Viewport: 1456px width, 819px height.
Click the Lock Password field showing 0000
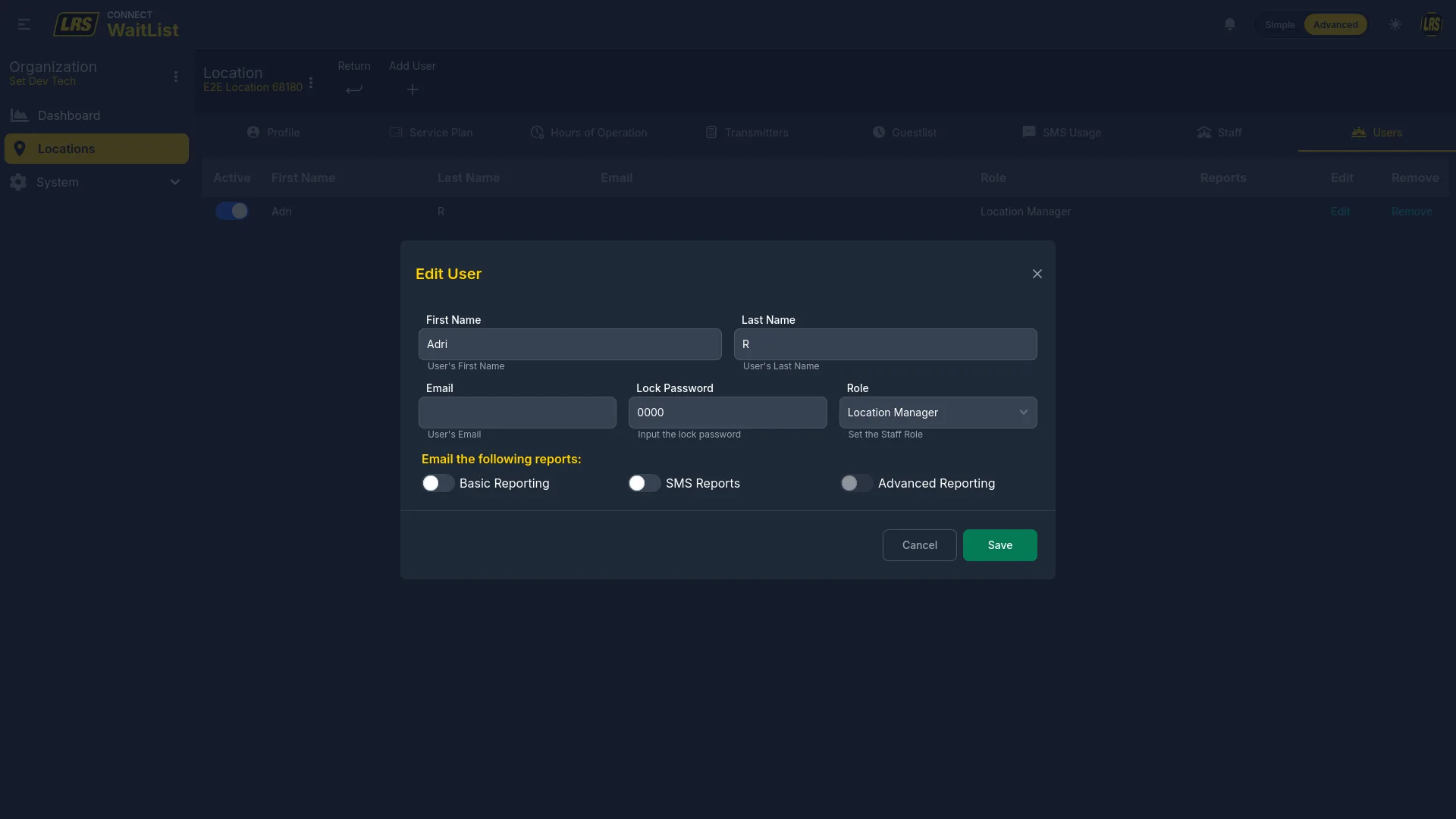coord(727,413)
